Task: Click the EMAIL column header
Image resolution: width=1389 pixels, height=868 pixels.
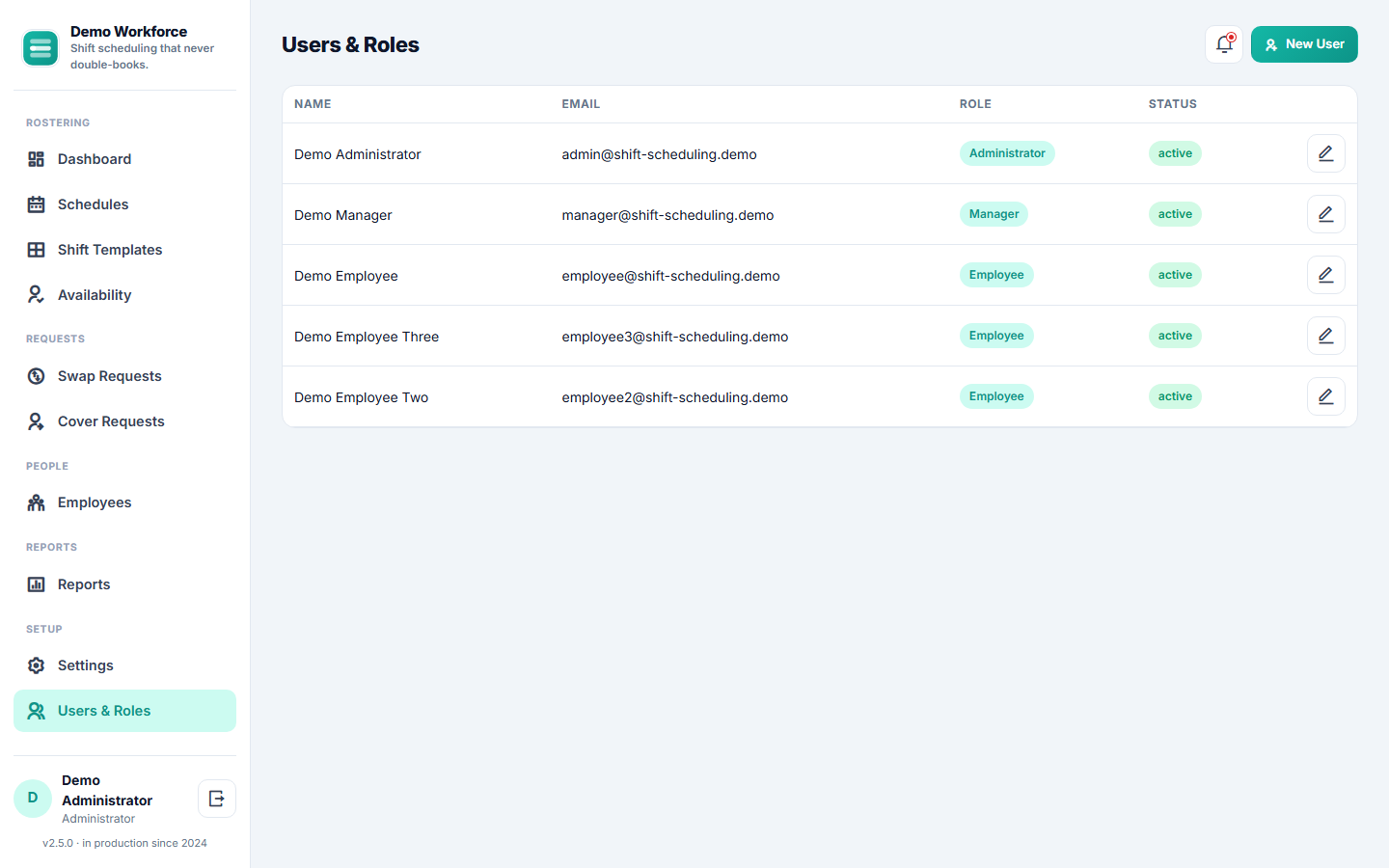Action: (x=581, y=104)
